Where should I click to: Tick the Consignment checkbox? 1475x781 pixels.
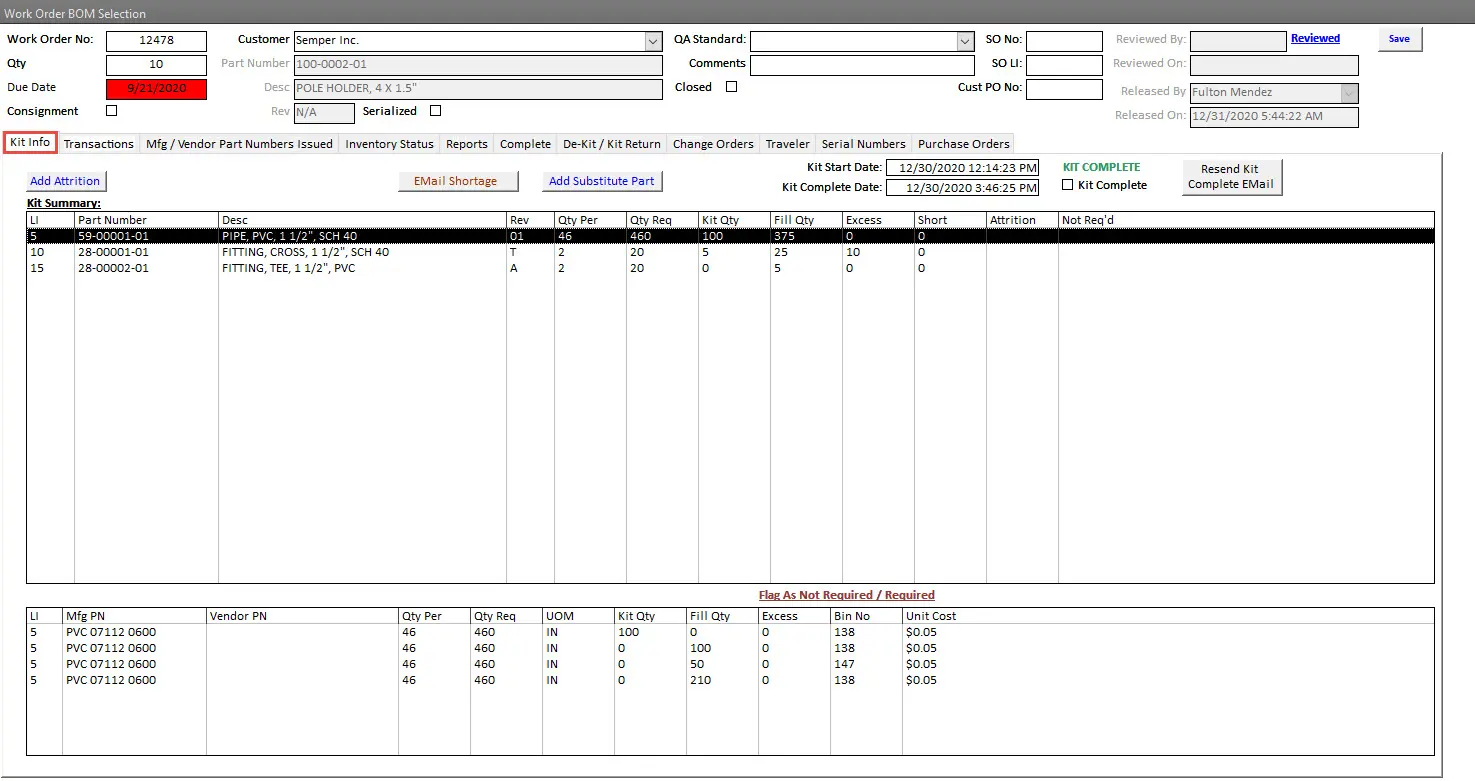click(x=111, y=111)
